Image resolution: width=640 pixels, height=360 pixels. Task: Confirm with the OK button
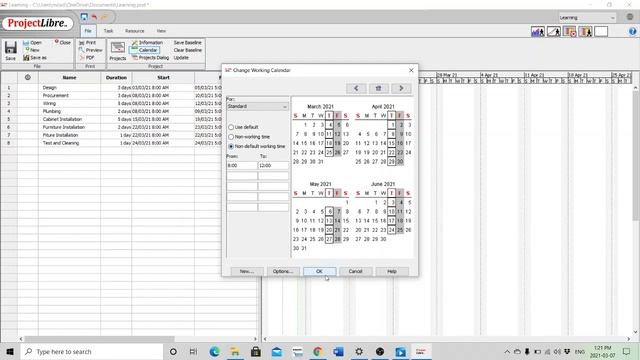pyautogui.click(x=320, y=271)
